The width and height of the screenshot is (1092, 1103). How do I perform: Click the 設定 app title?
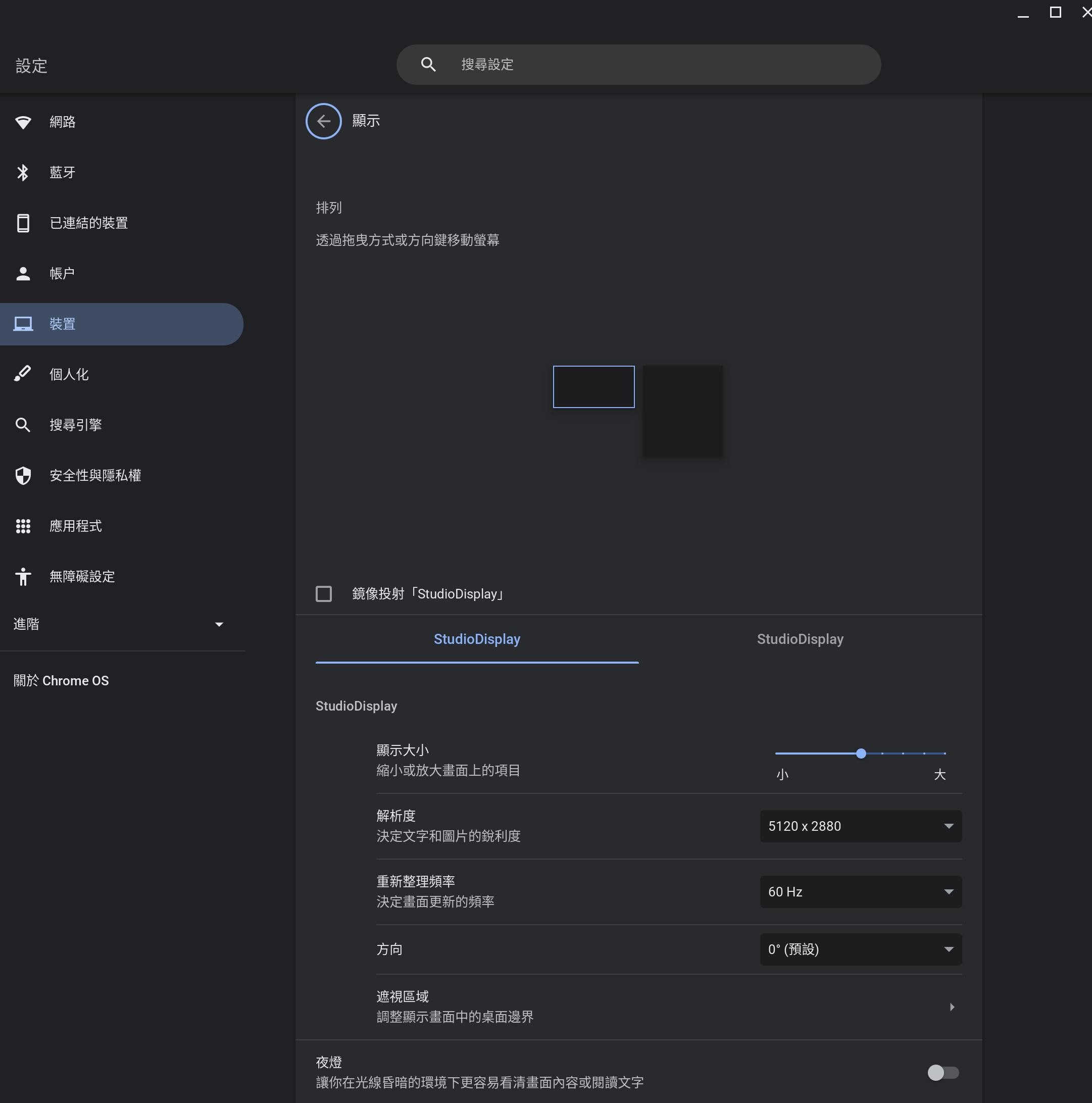click(31, 66)
